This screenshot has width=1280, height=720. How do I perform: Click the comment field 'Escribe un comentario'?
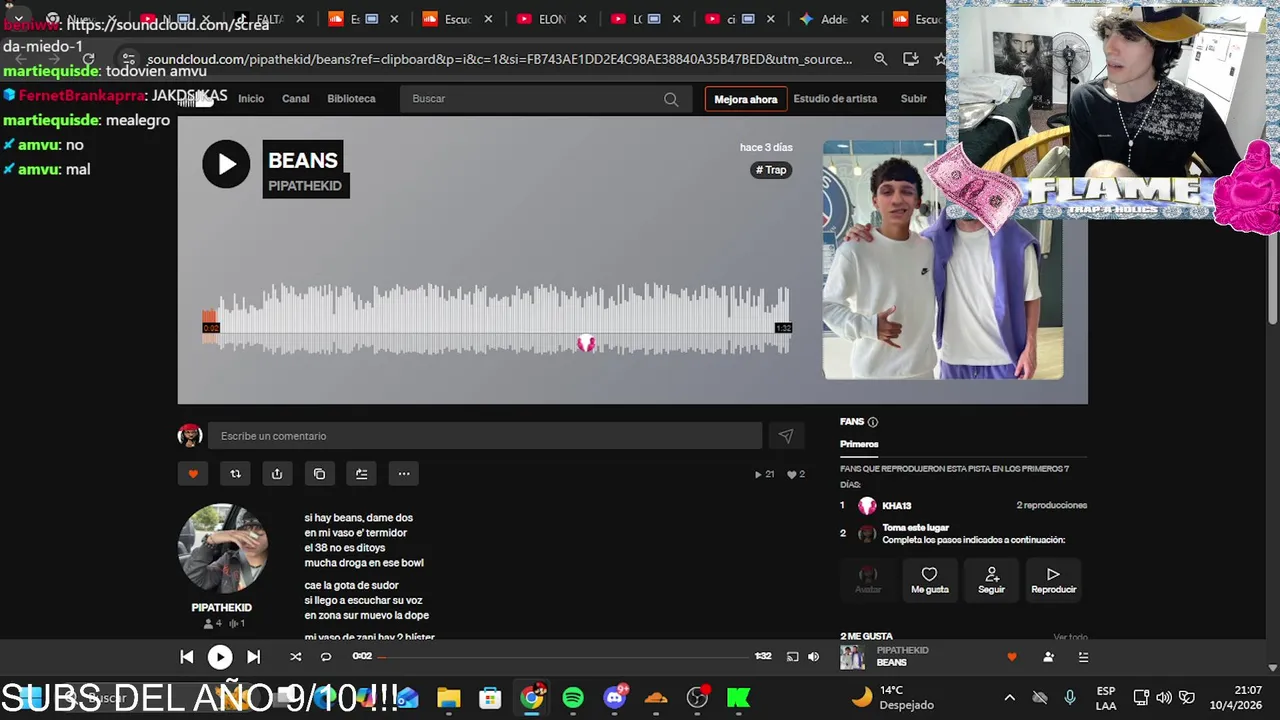click(x=485, y=436)
